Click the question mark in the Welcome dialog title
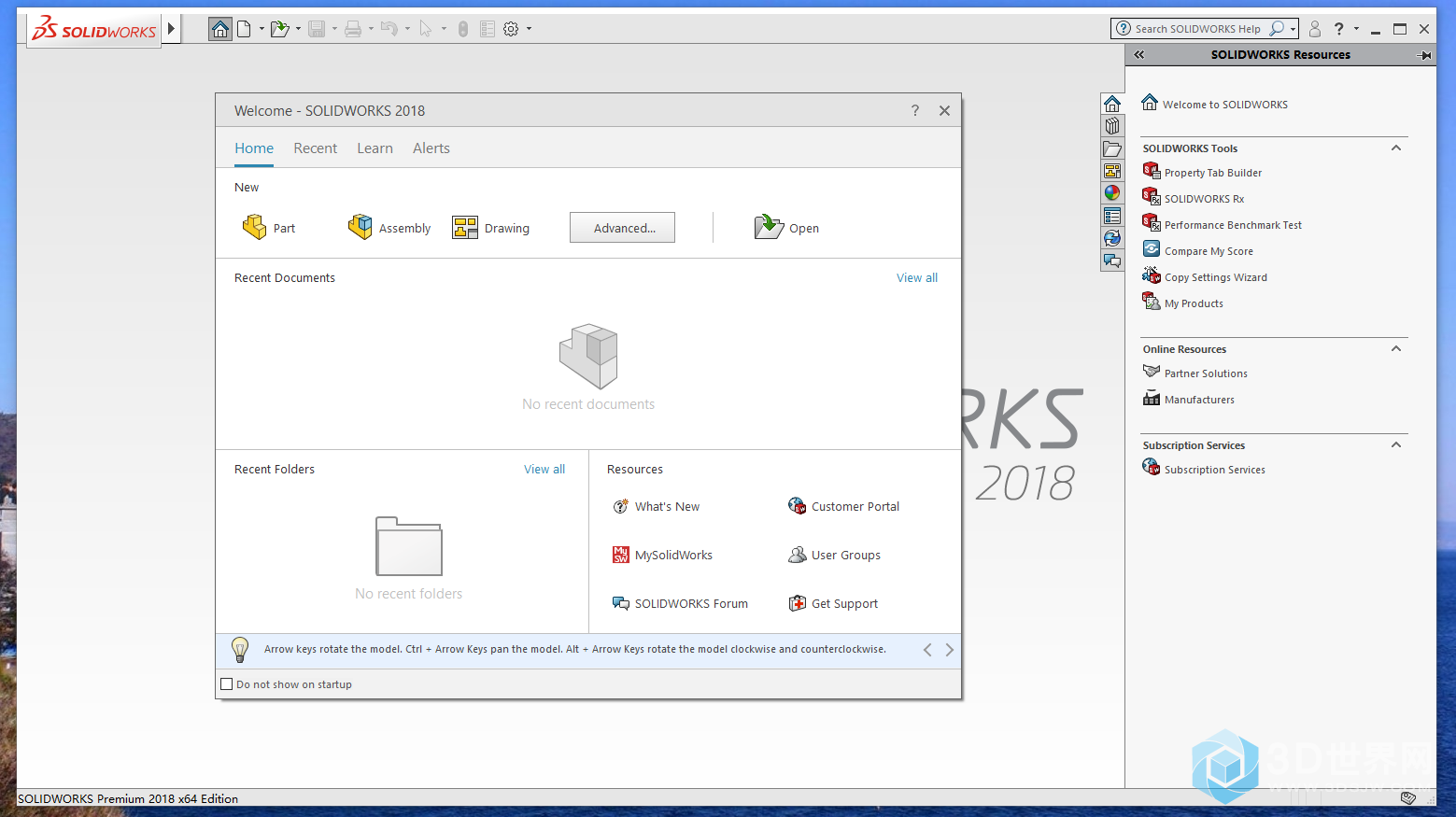Screen dimensions: 1456x817 [x=915, y=110]
